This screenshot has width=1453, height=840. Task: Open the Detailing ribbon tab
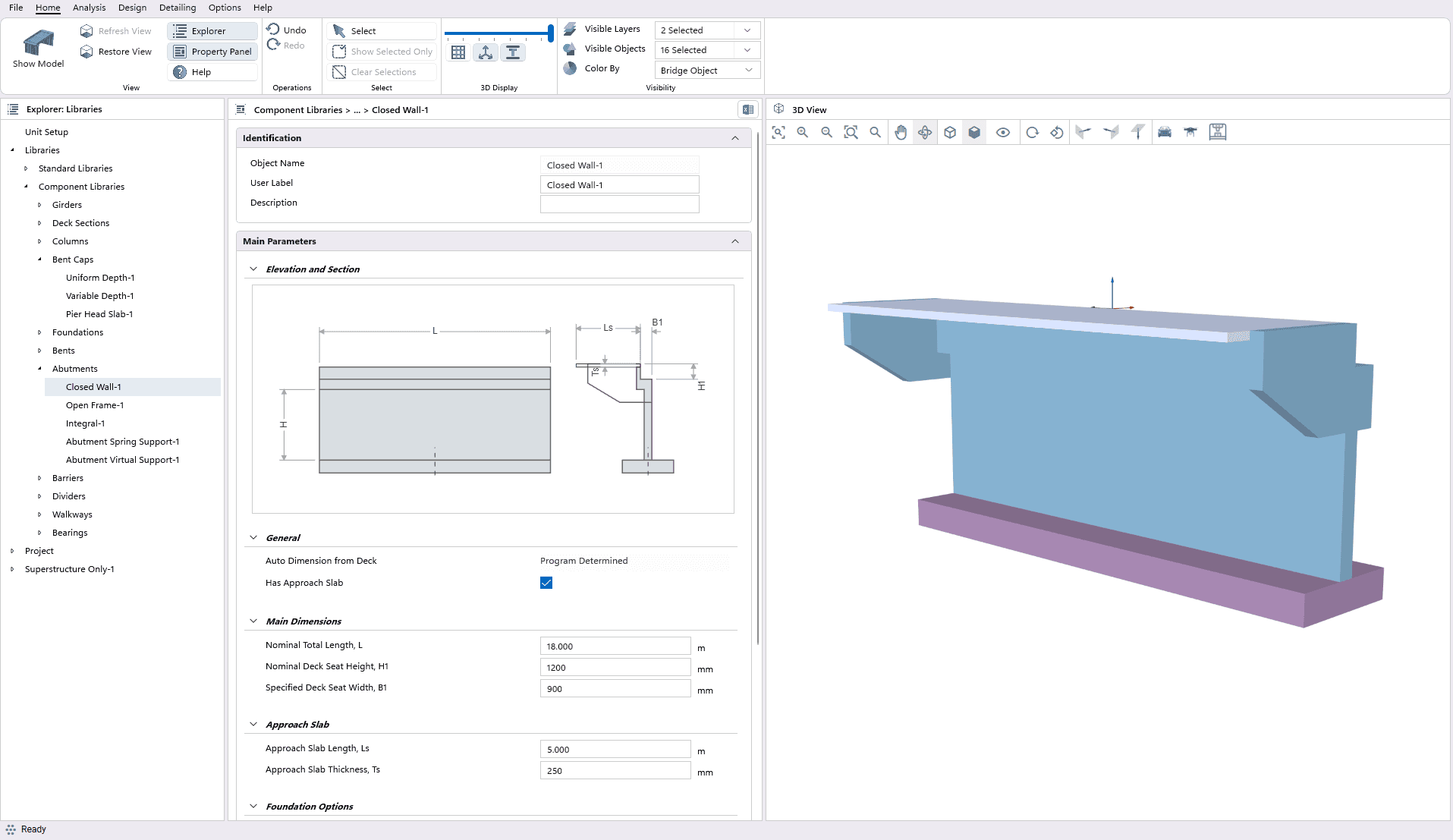click(178, 8)
